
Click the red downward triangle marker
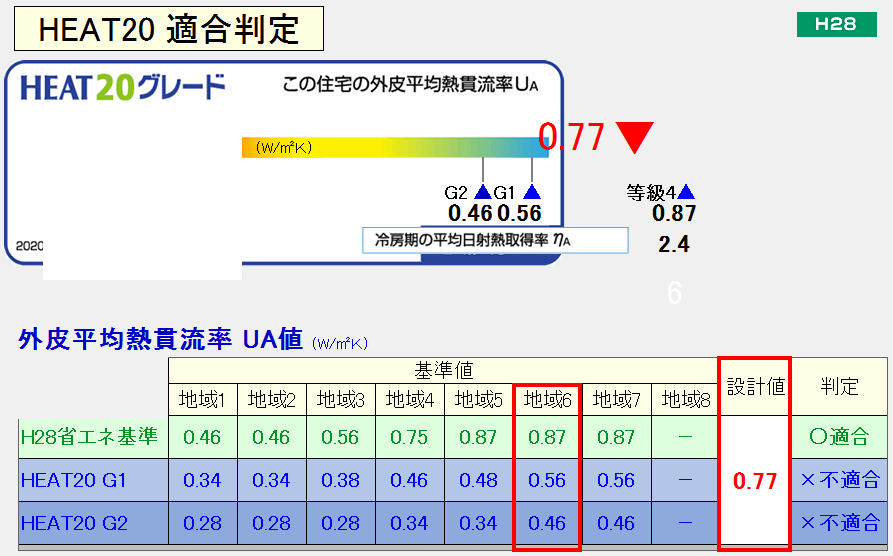coord(634,138)
